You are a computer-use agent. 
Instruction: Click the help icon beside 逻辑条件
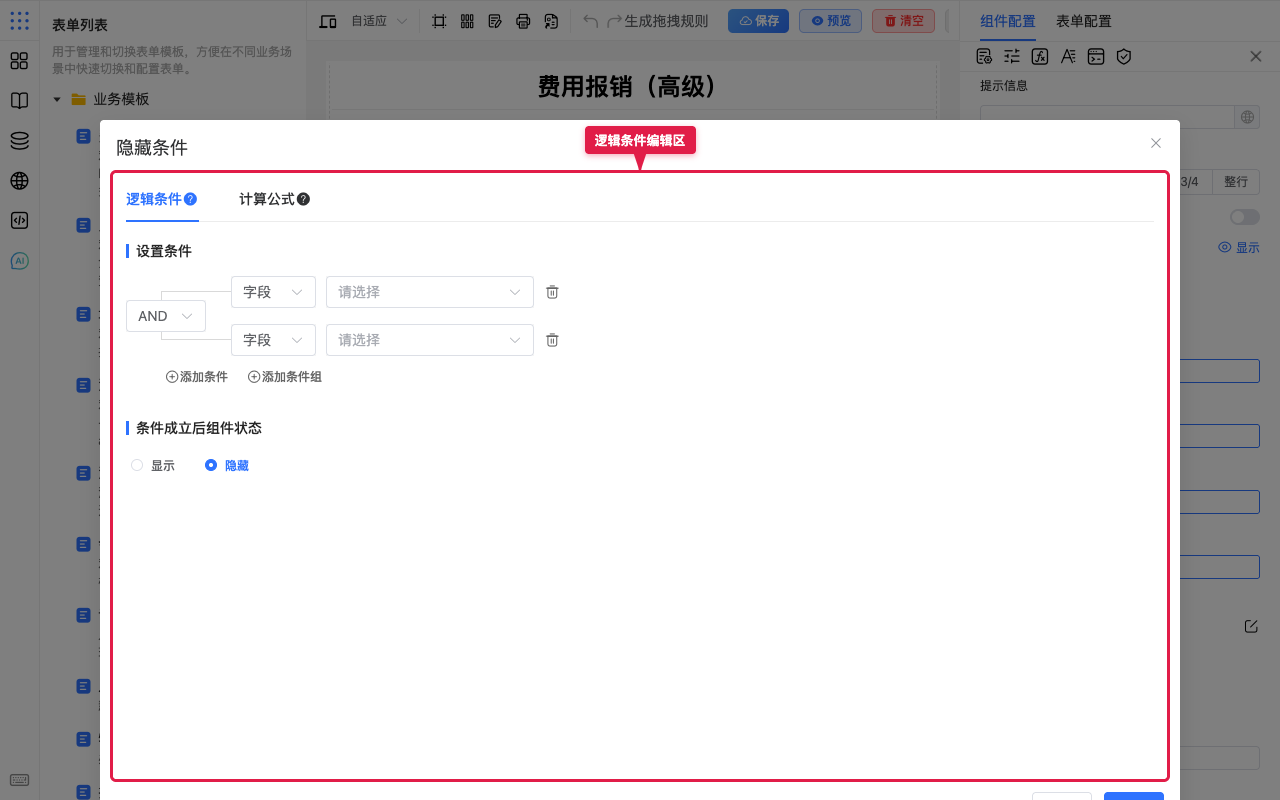pos(190,199)
